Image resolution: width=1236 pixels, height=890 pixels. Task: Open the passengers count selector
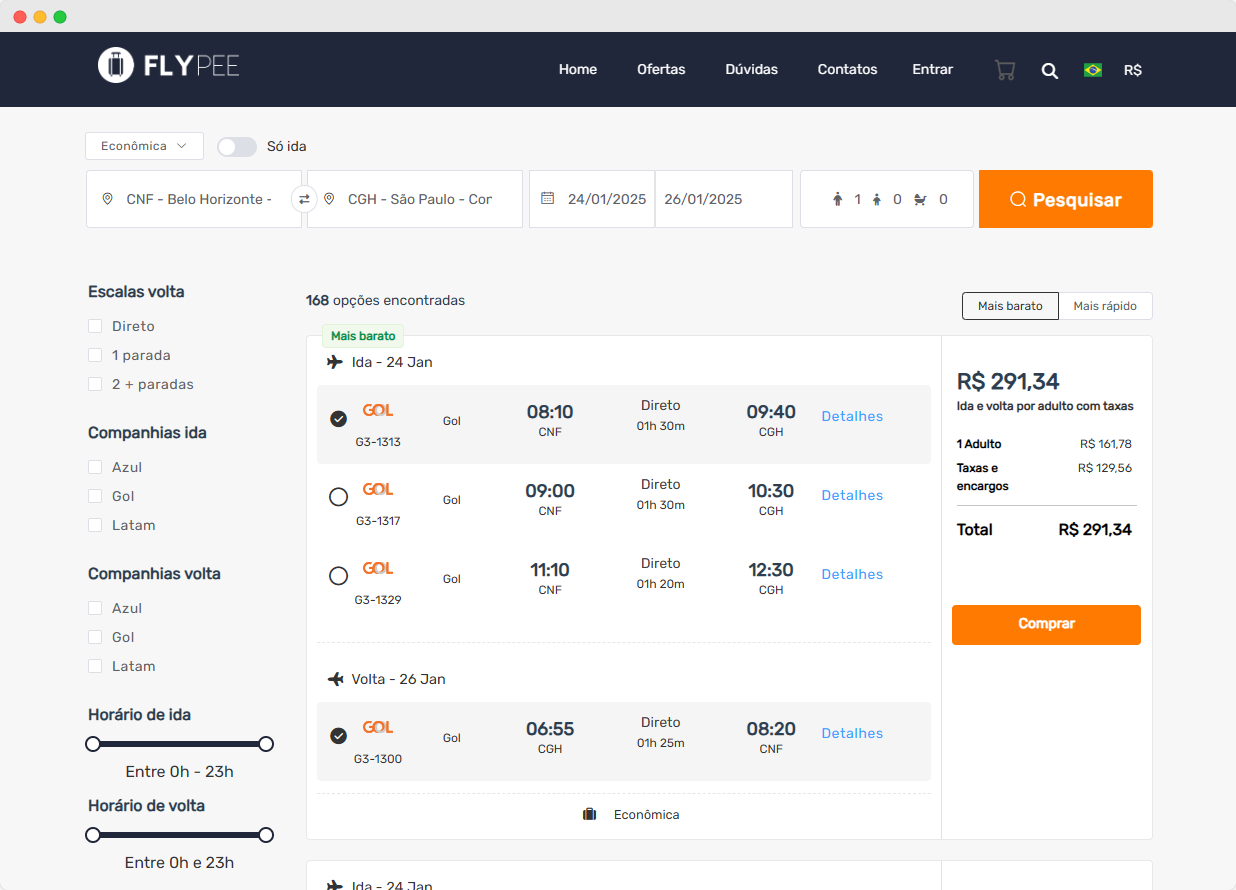coord(886,199)
